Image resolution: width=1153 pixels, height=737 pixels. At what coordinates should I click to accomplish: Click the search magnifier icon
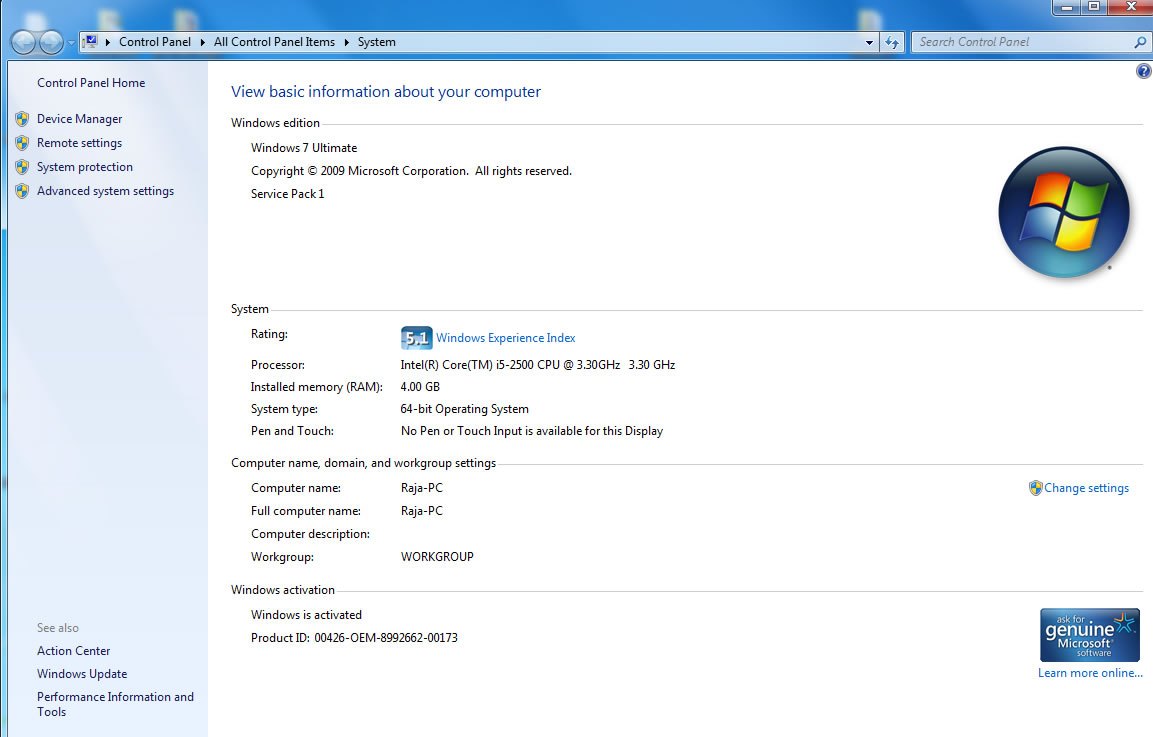point(1140,42)
